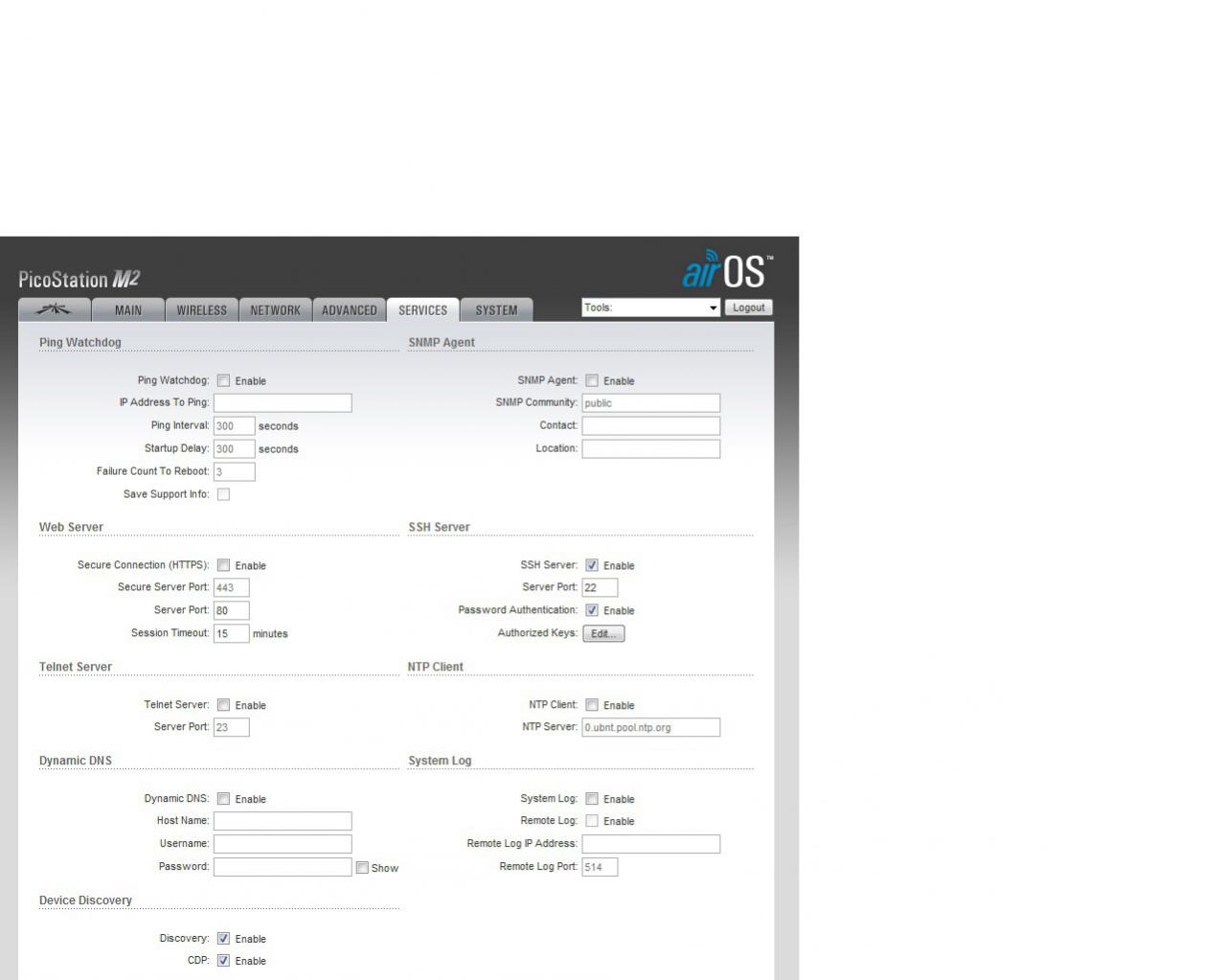
Task: Click the Secure Server Port field
Action: click(231, 588)
